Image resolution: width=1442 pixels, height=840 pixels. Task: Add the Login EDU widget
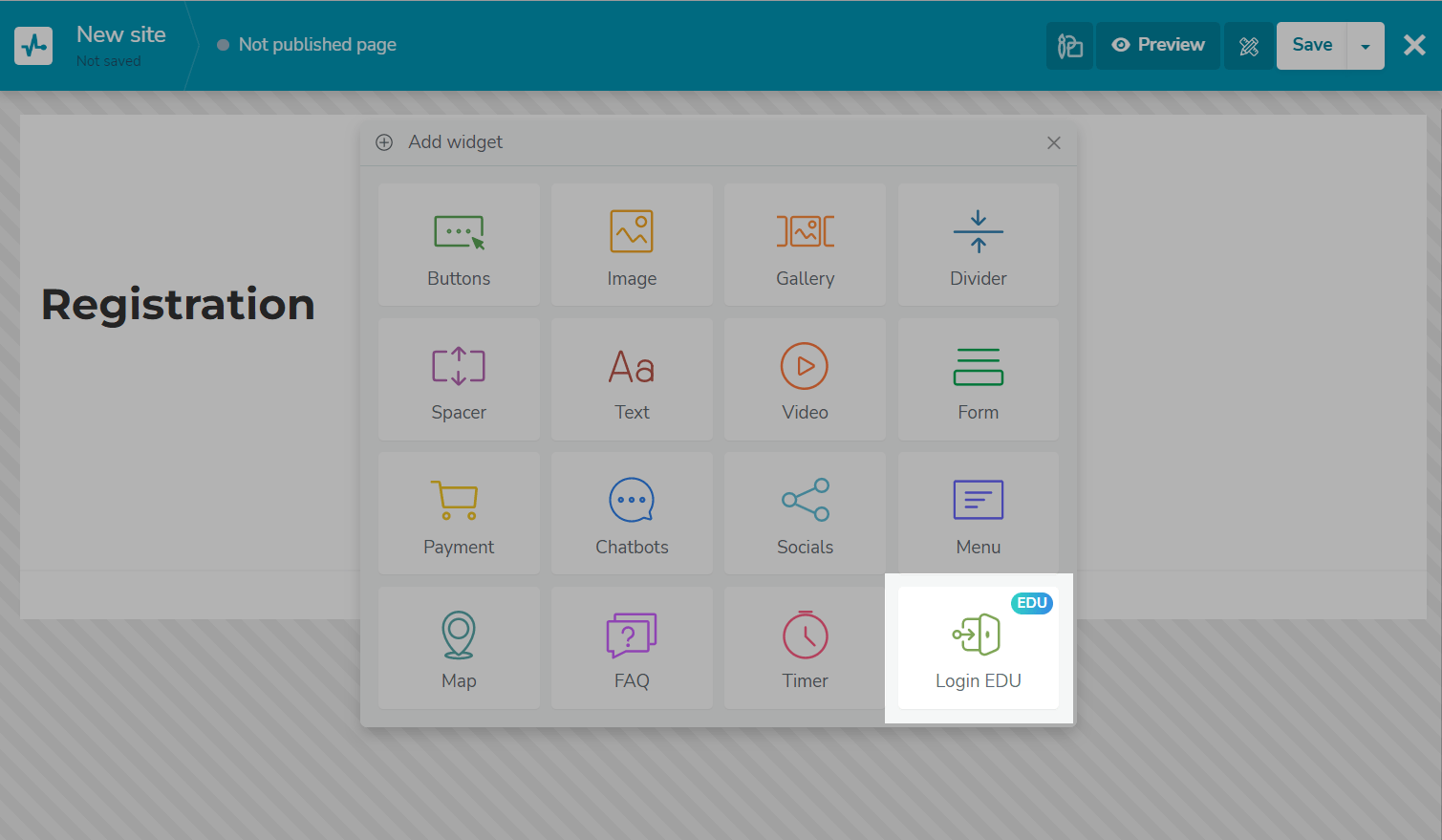(978, 649)
